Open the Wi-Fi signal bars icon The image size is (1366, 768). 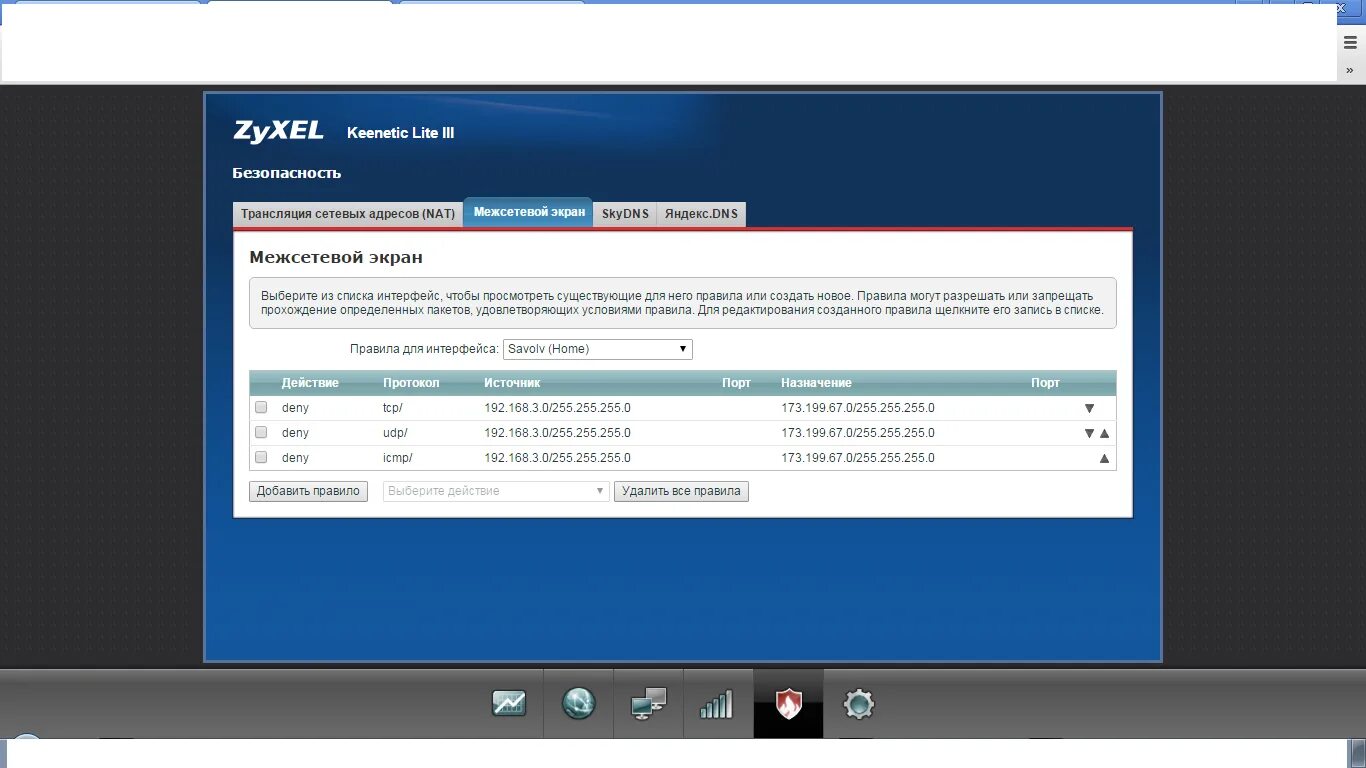(718, 704)
